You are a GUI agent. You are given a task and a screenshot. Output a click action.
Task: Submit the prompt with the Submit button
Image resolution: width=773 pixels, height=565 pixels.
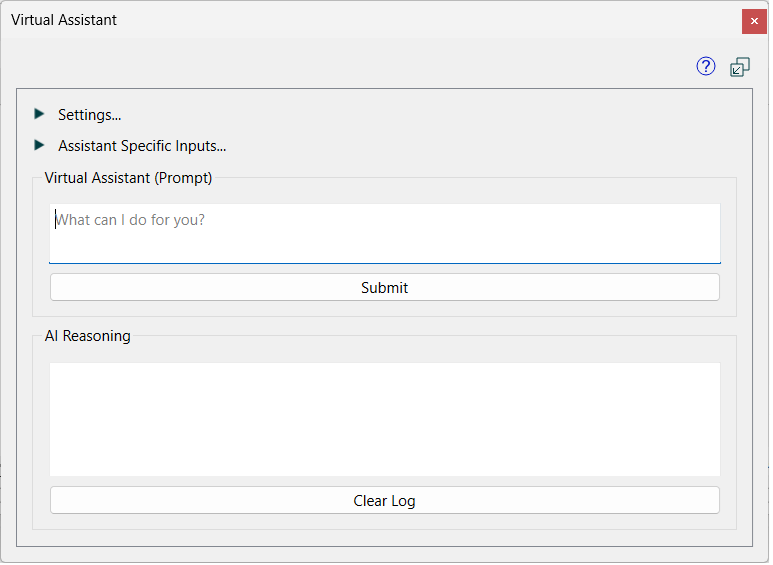(386, 288)
